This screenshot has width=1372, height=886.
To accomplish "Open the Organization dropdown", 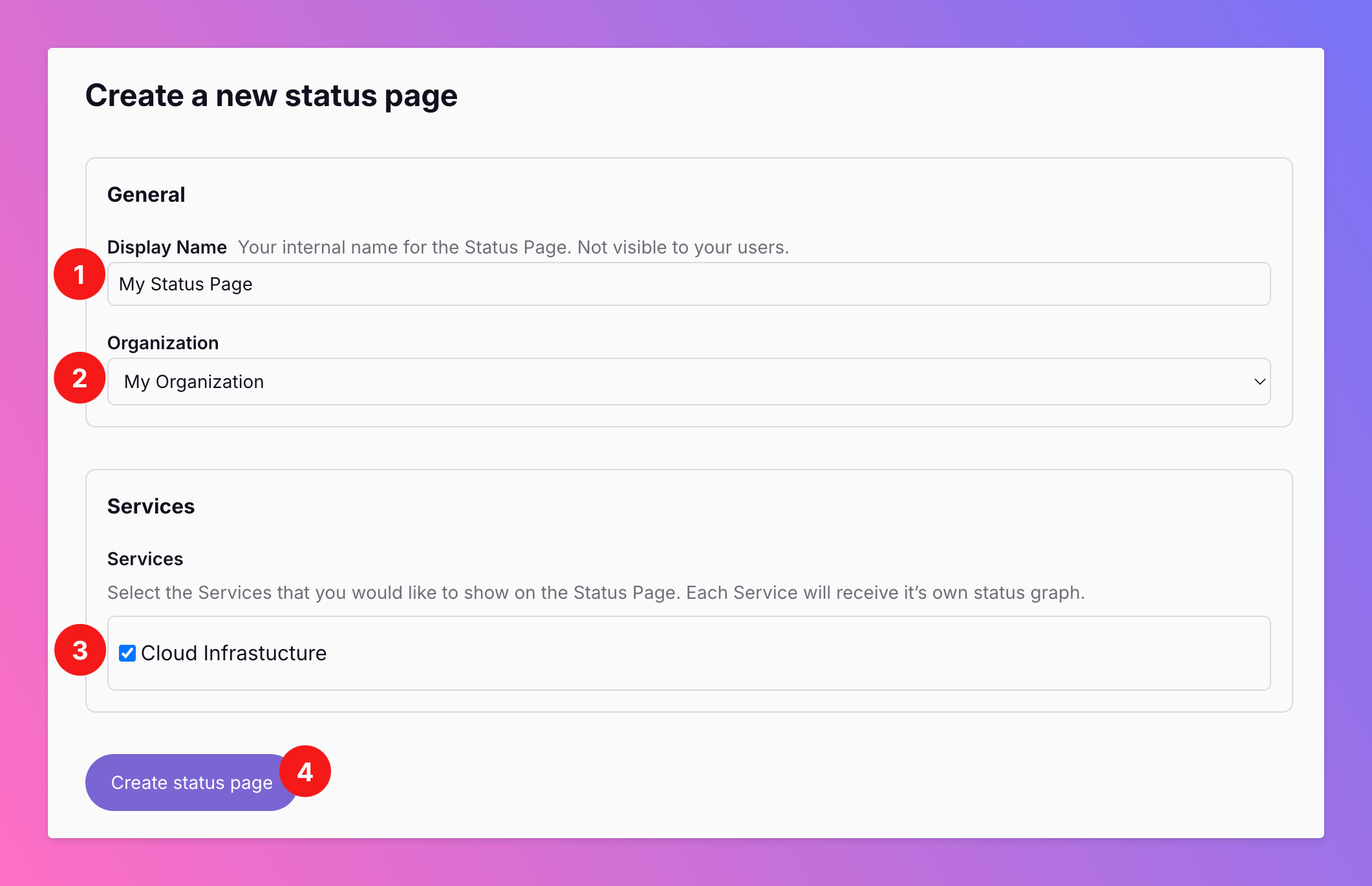I will [688, 382].
